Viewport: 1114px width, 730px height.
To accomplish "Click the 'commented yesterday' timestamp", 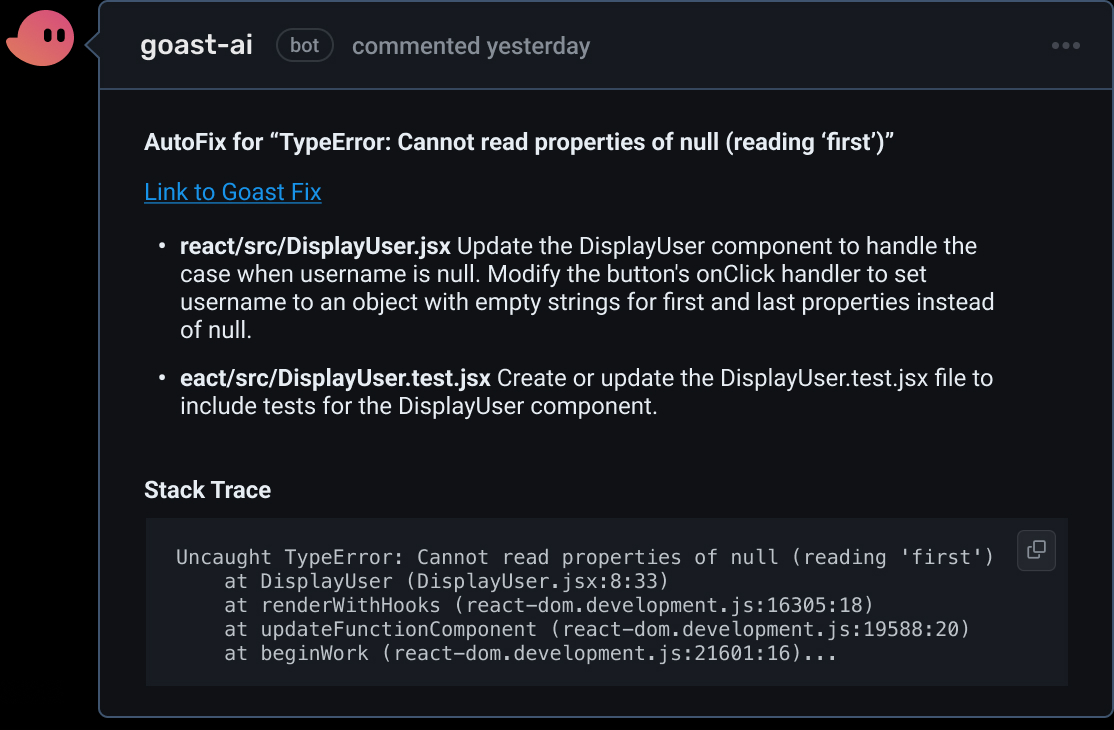I will pos(471,45).
